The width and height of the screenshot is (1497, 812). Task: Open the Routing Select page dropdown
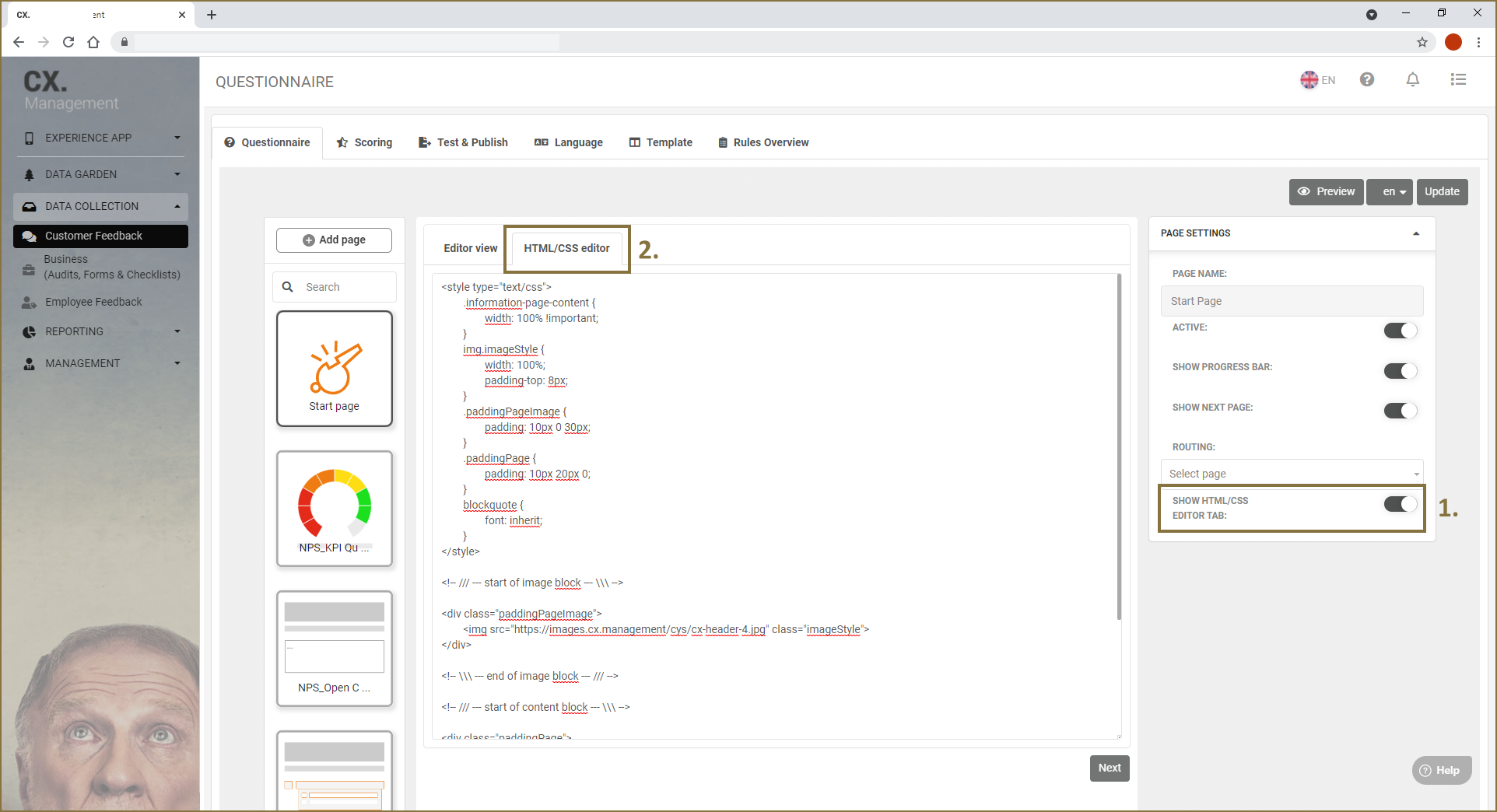pos(1292,474)
